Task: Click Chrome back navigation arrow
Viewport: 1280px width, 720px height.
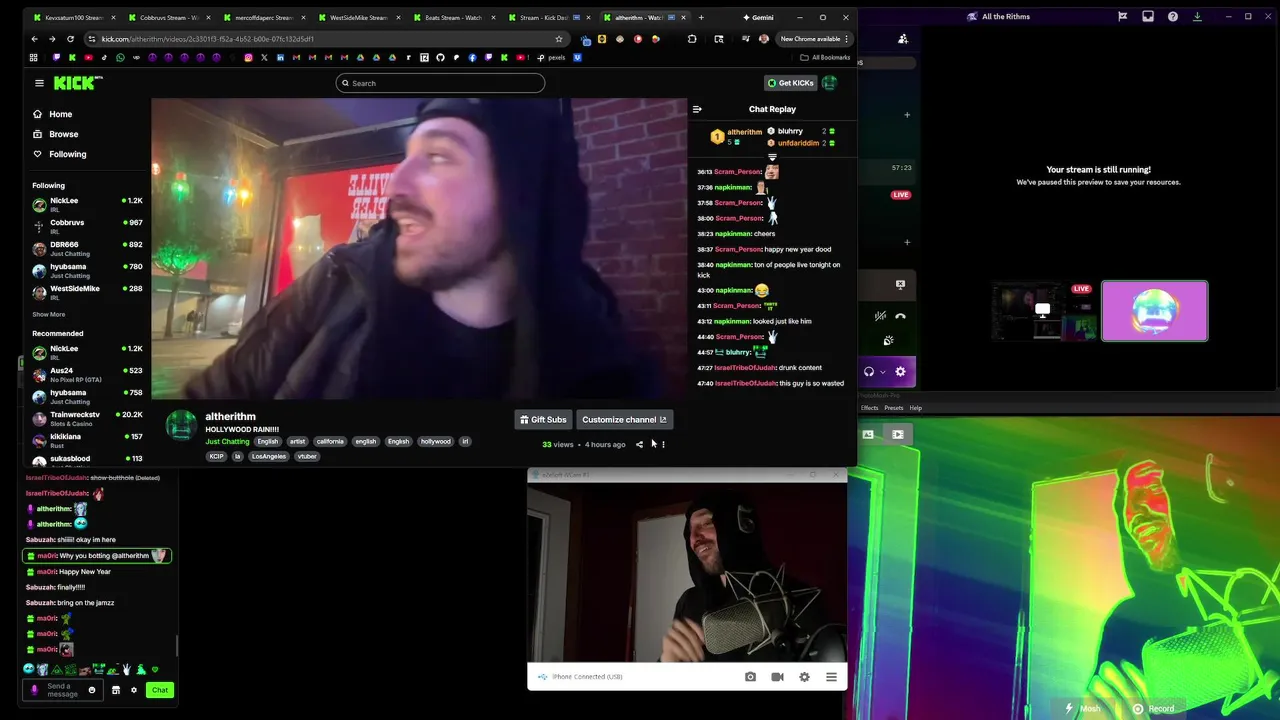Action: click(34, 39)
